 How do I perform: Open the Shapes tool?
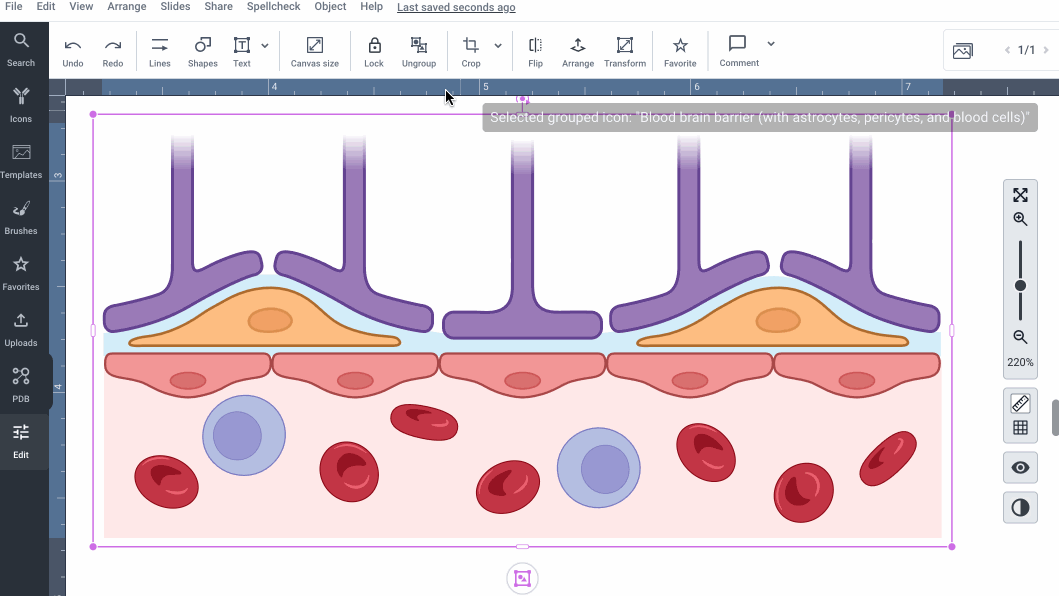click(202, 51)
